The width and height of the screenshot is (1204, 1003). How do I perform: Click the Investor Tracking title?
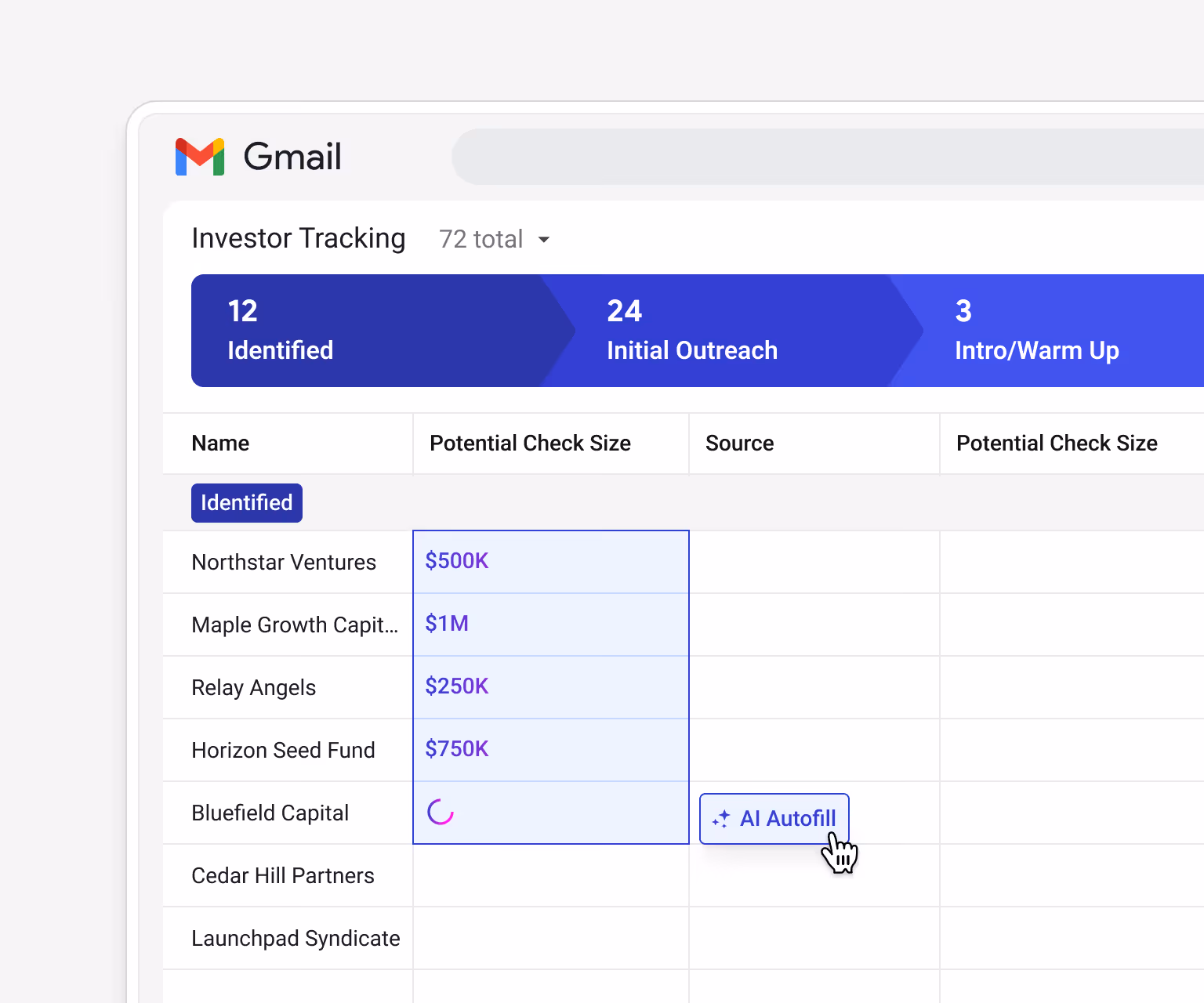[299, 238]
